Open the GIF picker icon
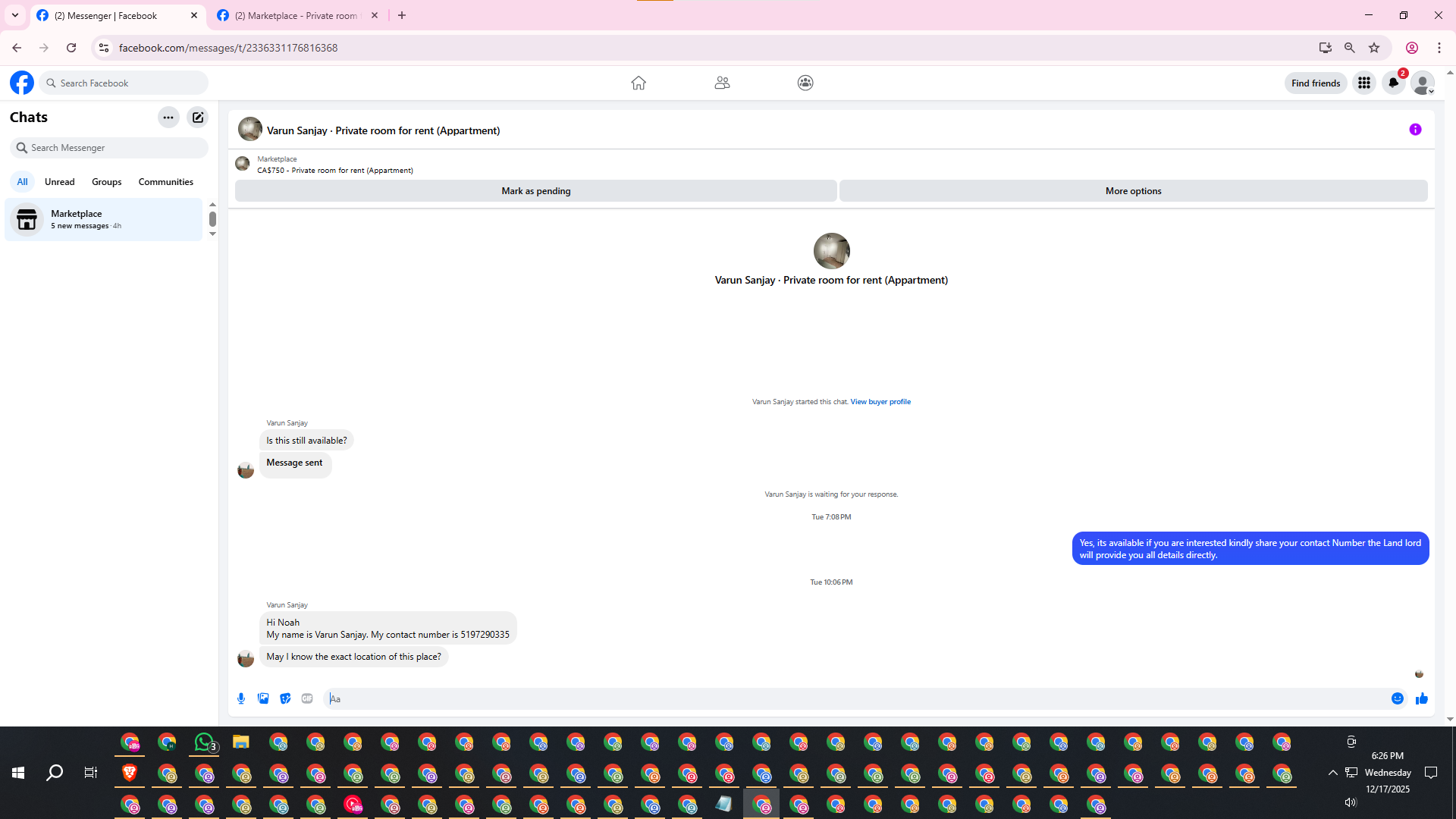 tap(307, 698)
